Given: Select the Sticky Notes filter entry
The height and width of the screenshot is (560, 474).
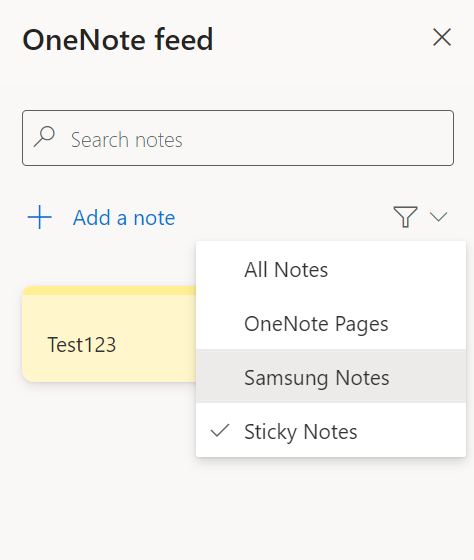Looking at the screenshot, I should tap(331, 430).
